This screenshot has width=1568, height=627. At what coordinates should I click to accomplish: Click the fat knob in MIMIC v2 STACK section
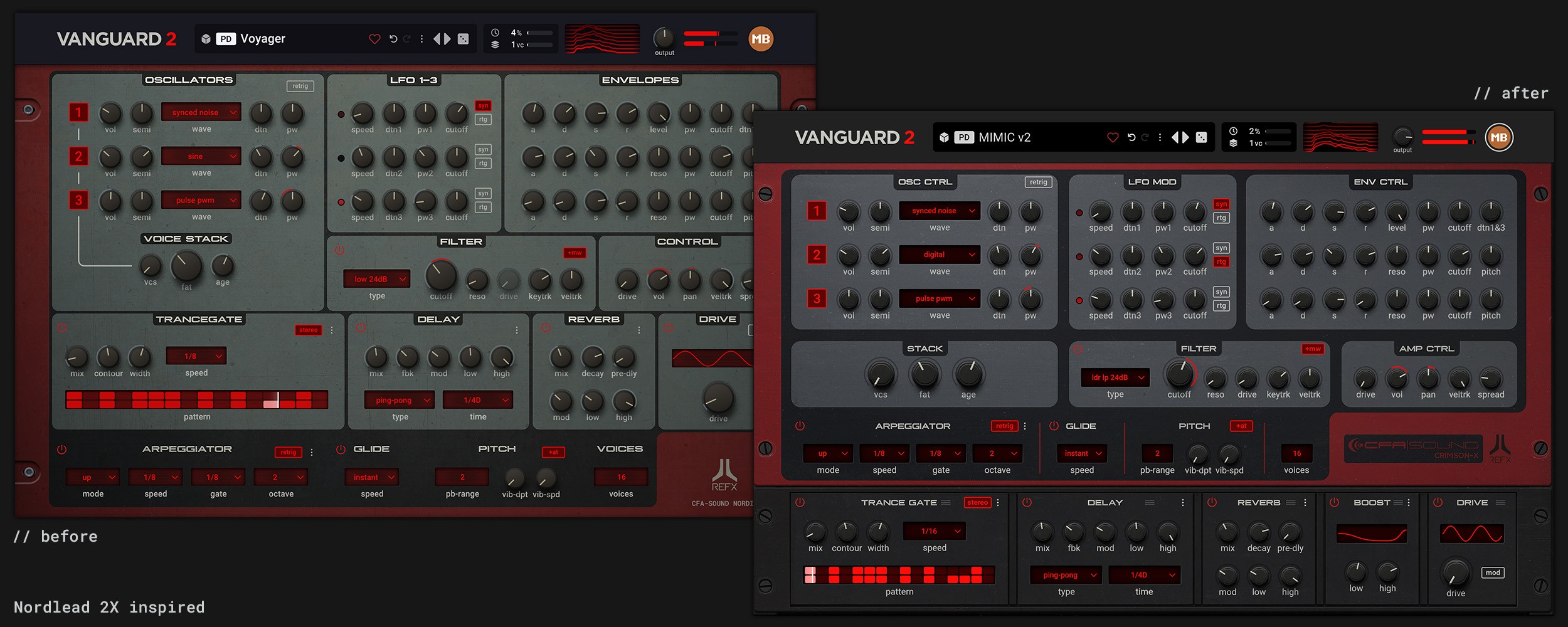pyautogui.click(x=924, y=374)
